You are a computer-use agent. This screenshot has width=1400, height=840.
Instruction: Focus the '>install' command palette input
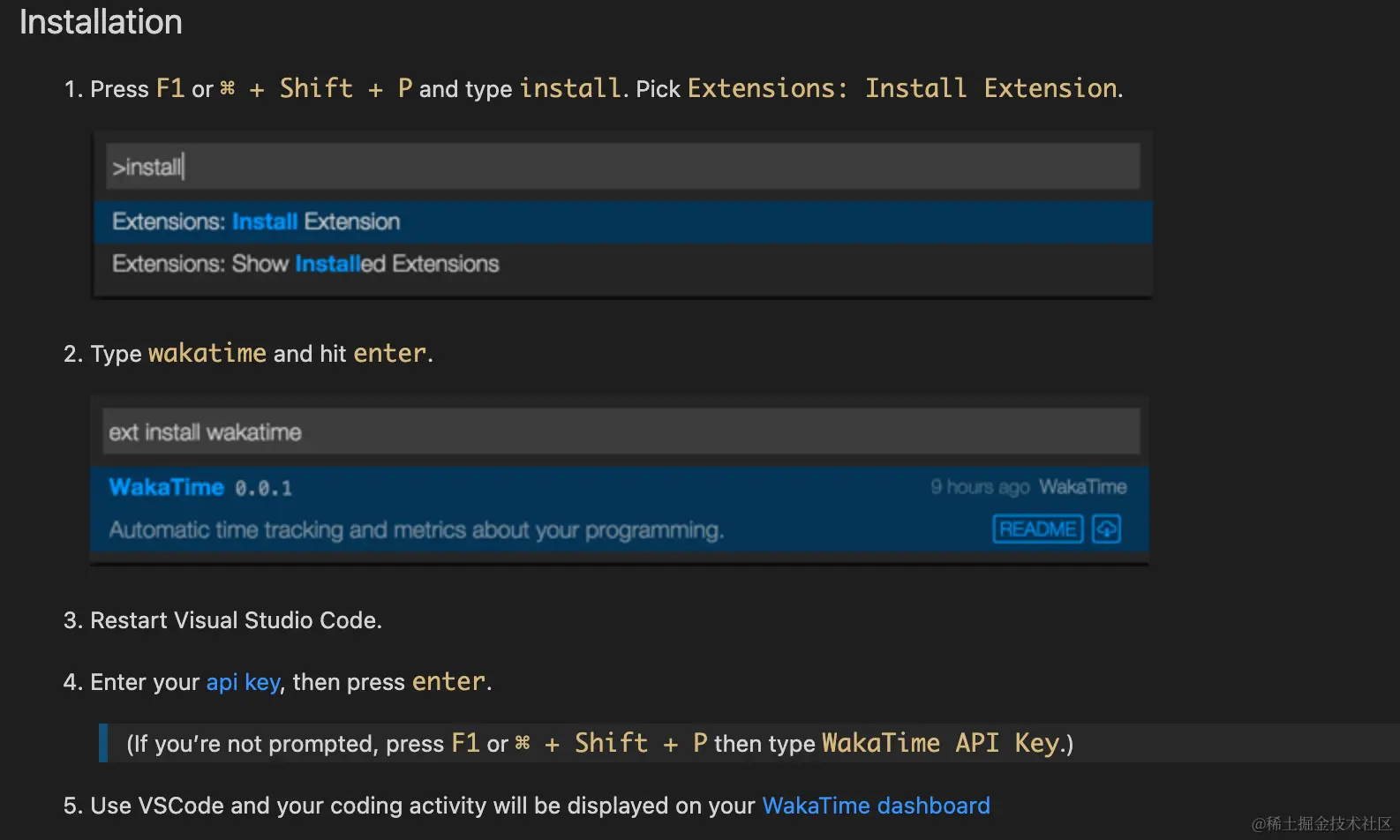(622, 167)
